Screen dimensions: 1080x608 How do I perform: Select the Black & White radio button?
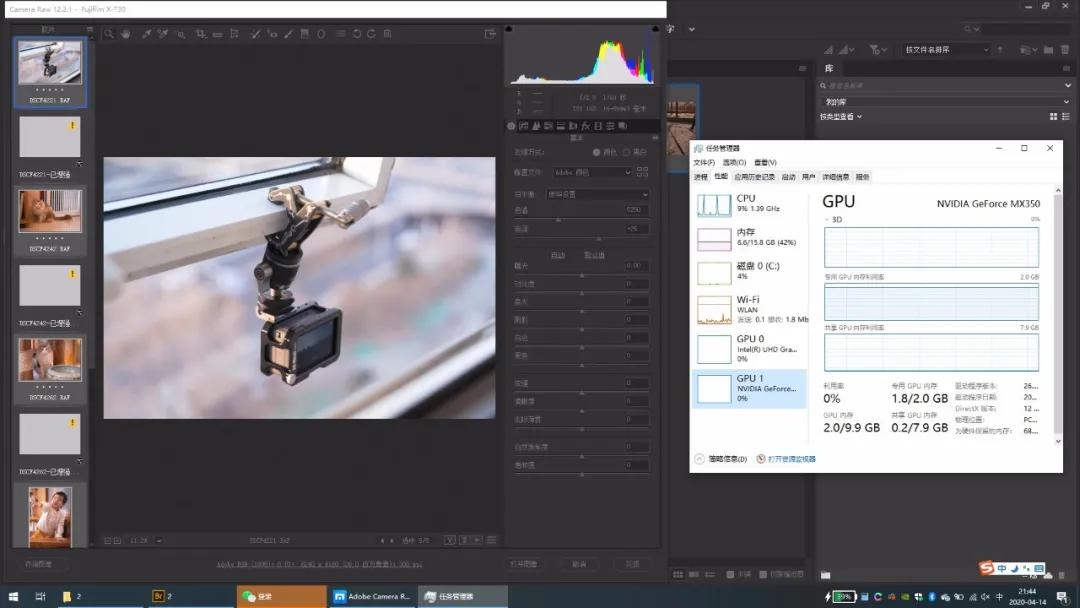627,152
